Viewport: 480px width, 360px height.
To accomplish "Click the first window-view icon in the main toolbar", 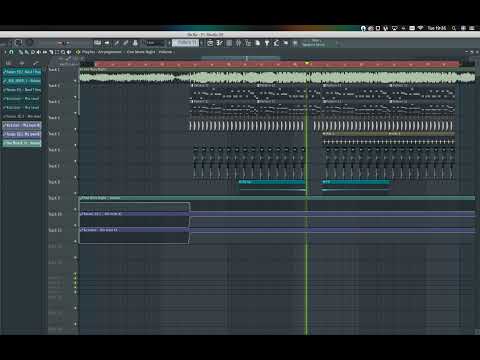I will coord(97,43).
